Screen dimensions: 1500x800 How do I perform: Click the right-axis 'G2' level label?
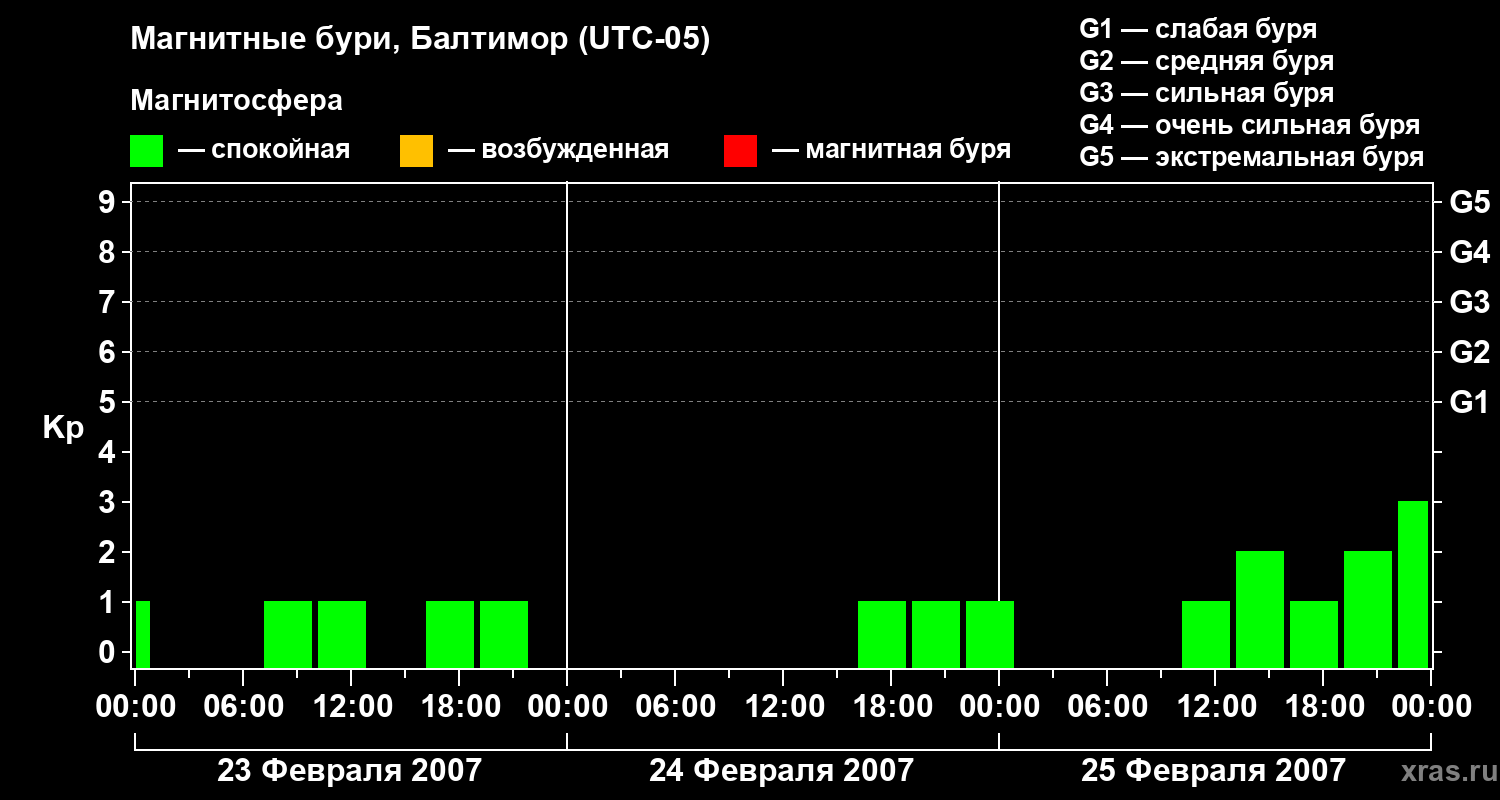pyautogui.click(x=1469, y=353)
